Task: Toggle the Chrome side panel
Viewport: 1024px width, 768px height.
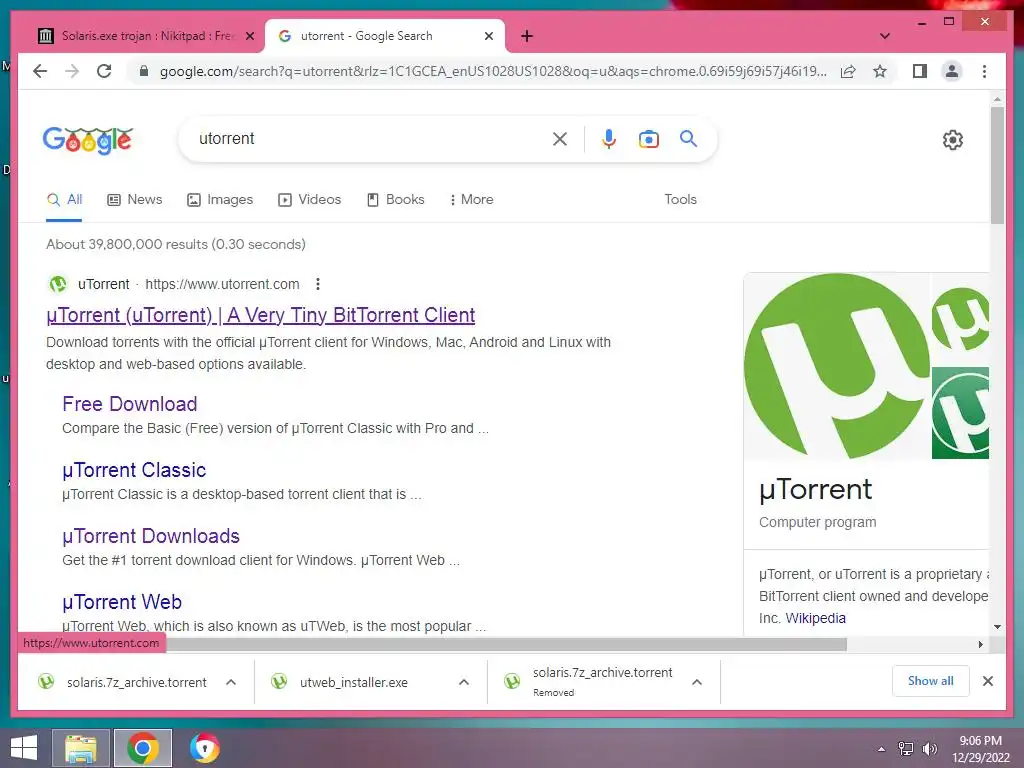Action: coord(920,71)
